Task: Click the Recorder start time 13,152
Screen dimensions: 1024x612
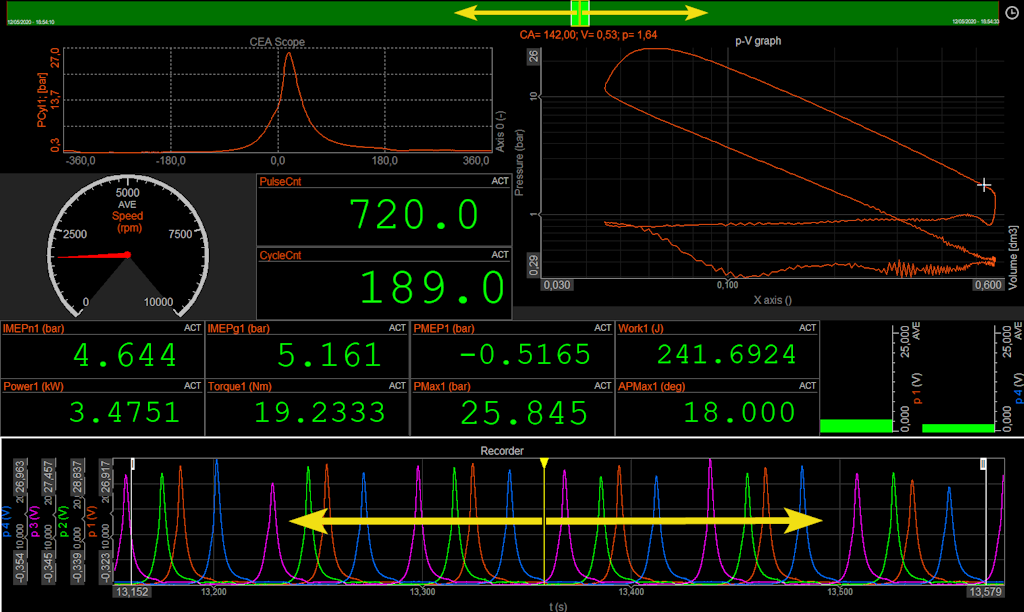Action: (x=132, y=592)
